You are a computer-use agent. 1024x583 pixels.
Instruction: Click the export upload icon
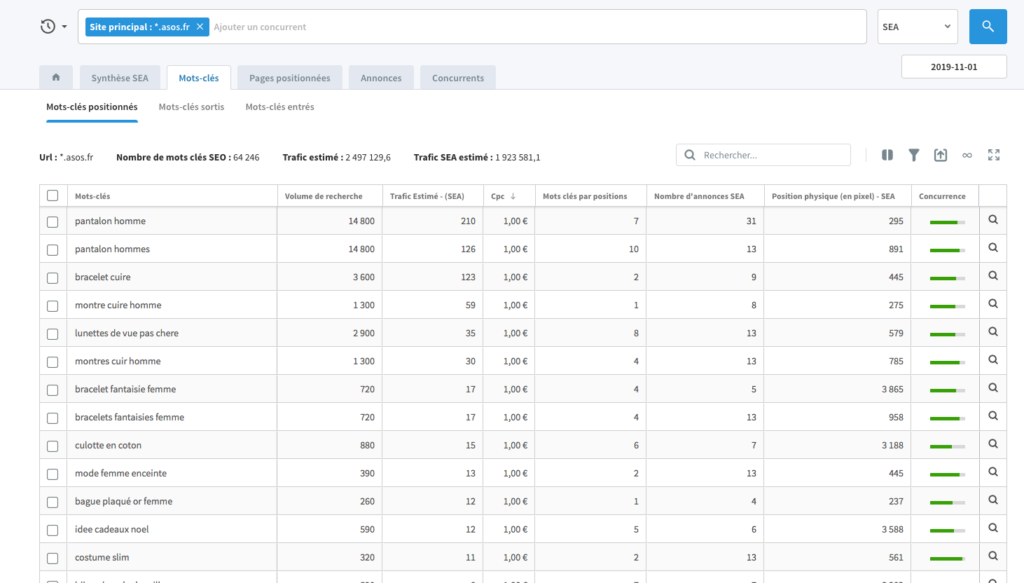click(x=940, y=155)
